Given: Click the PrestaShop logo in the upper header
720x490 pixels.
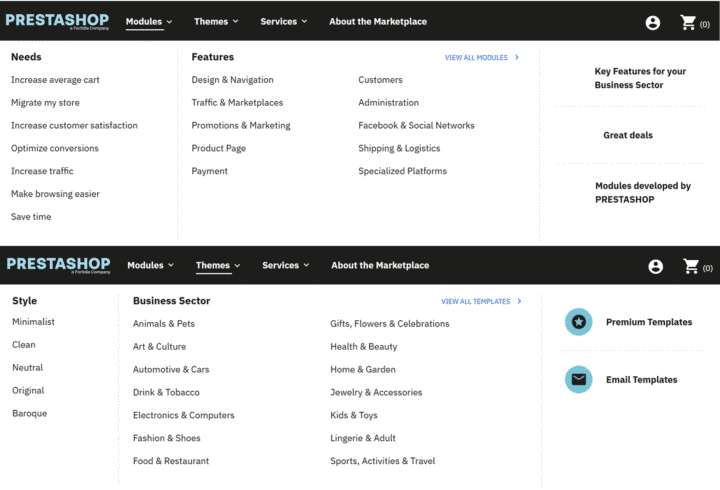Looking at the screenshot, I should 57,21.
